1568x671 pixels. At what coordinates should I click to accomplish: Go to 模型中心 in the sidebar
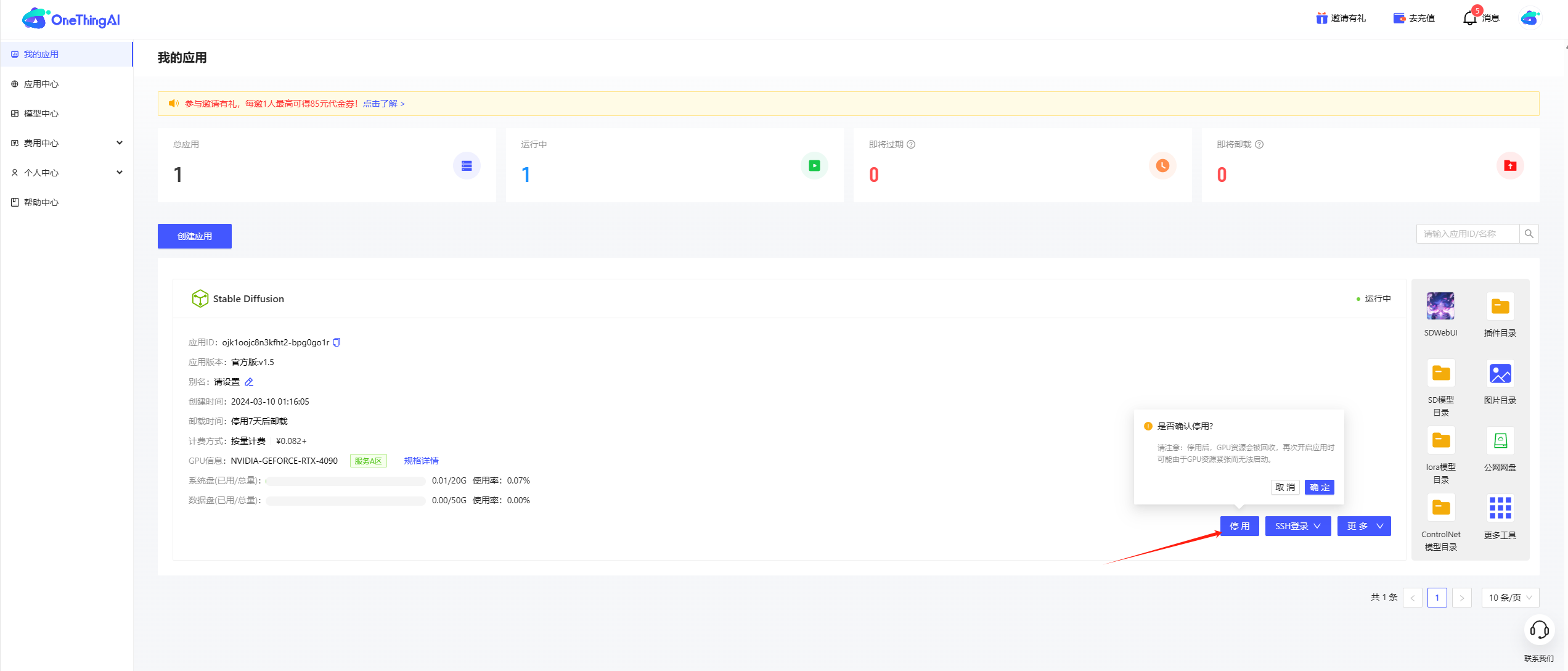tap(41, 113)
